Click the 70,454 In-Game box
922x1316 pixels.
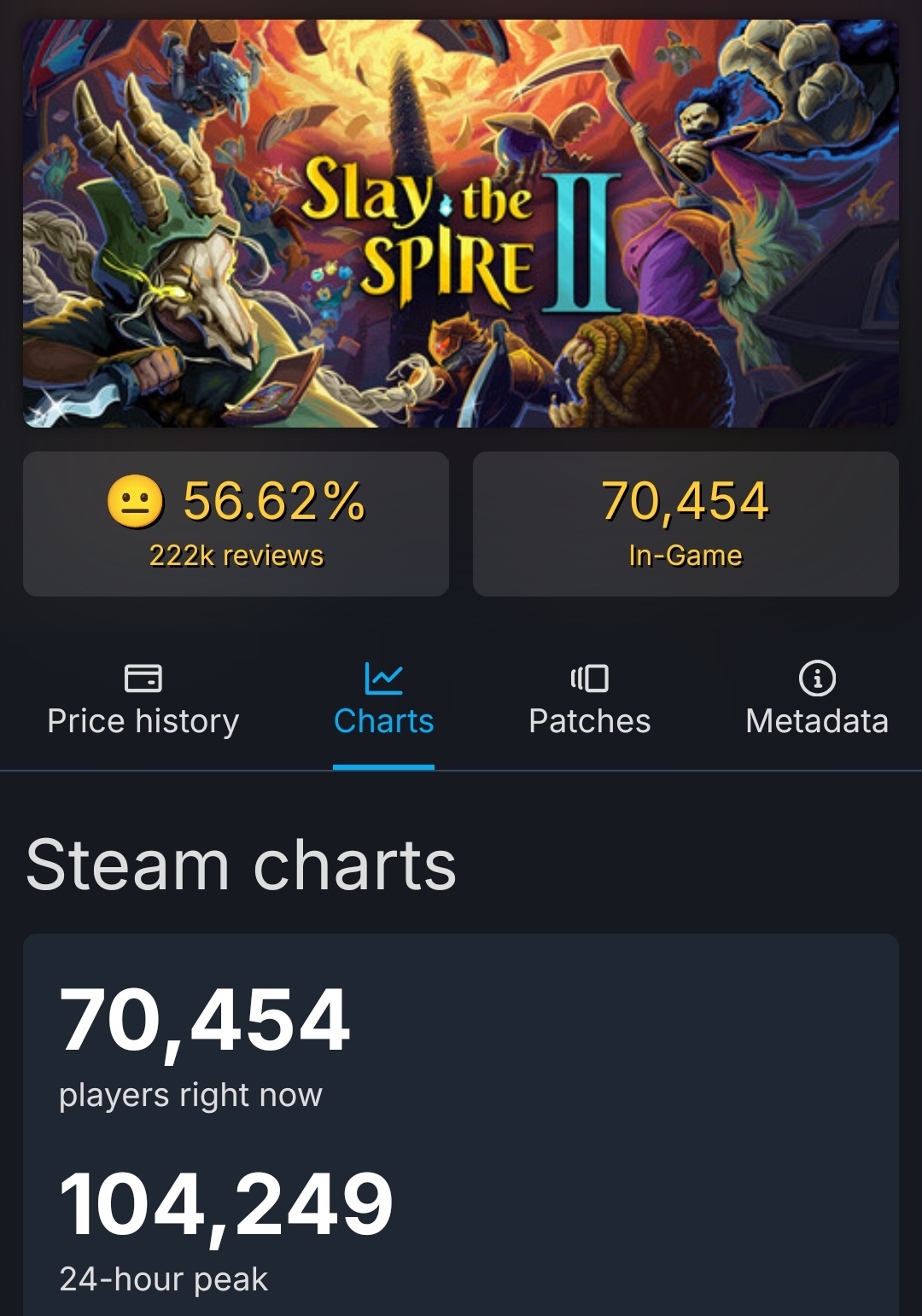[x=686, y=524]
